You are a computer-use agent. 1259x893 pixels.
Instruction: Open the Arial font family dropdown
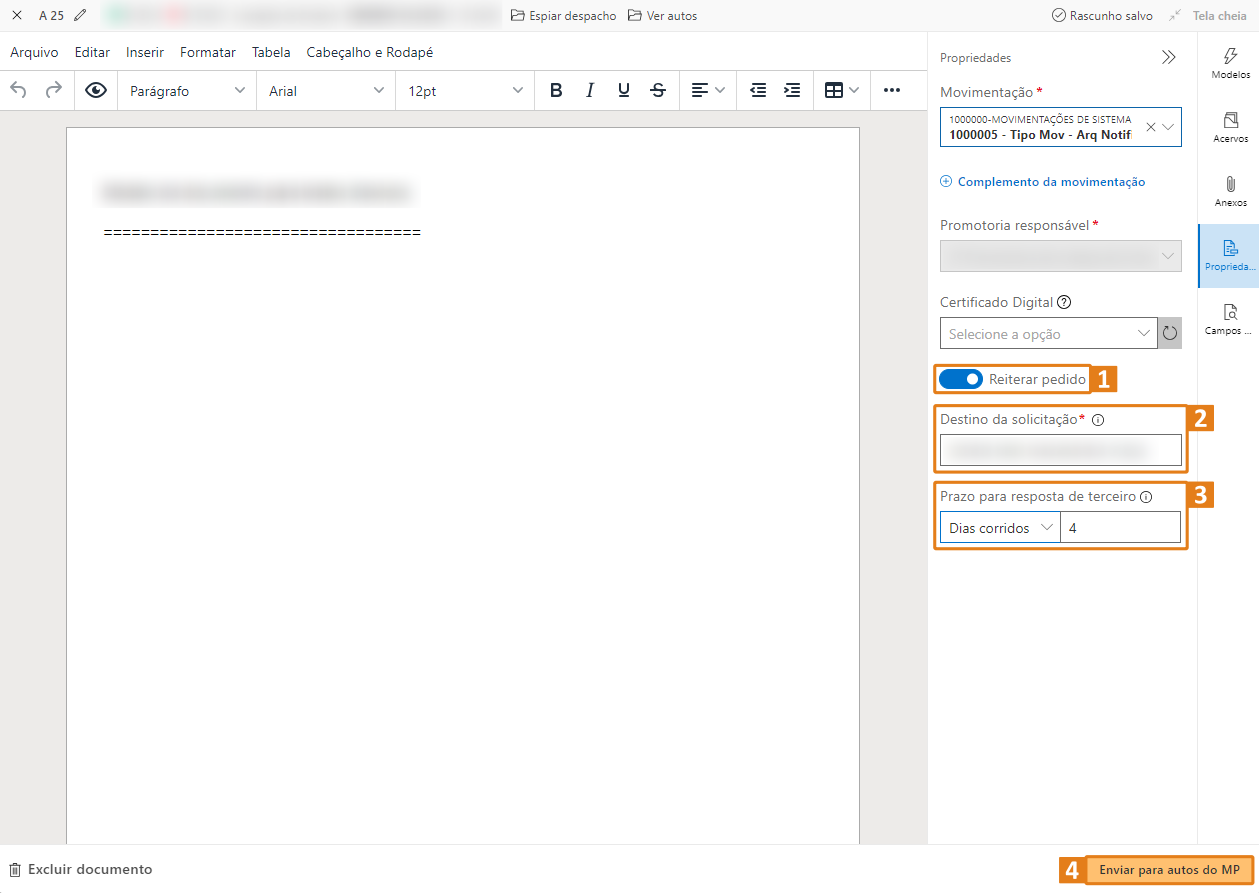pos(326,90)
